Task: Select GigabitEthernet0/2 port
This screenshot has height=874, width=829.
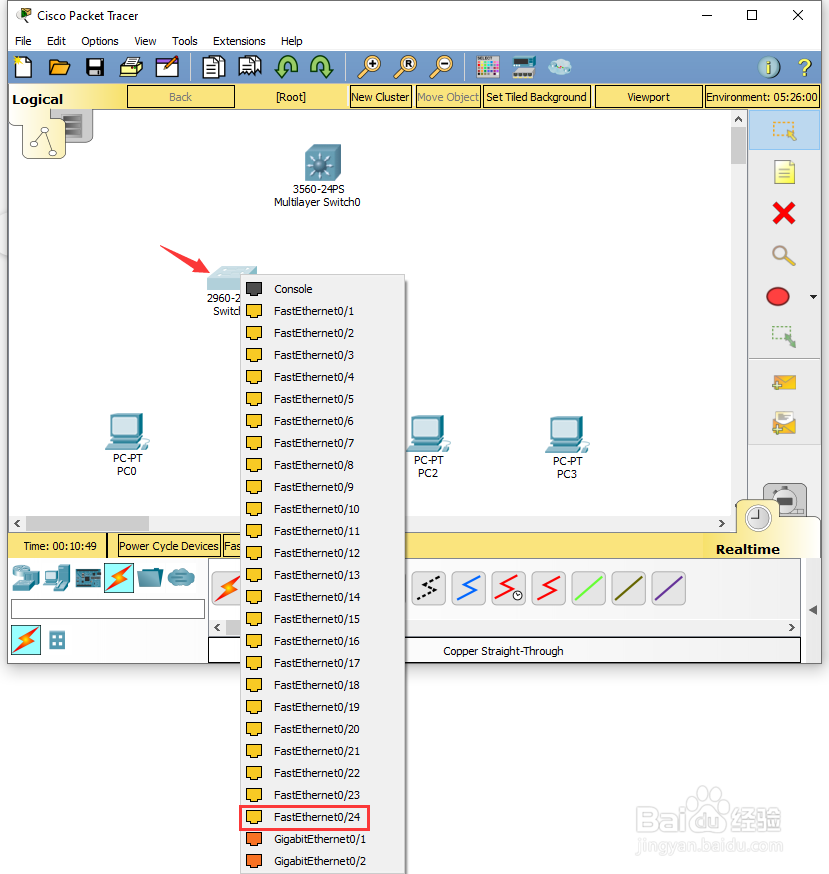Action: click(x=323, y=861)
